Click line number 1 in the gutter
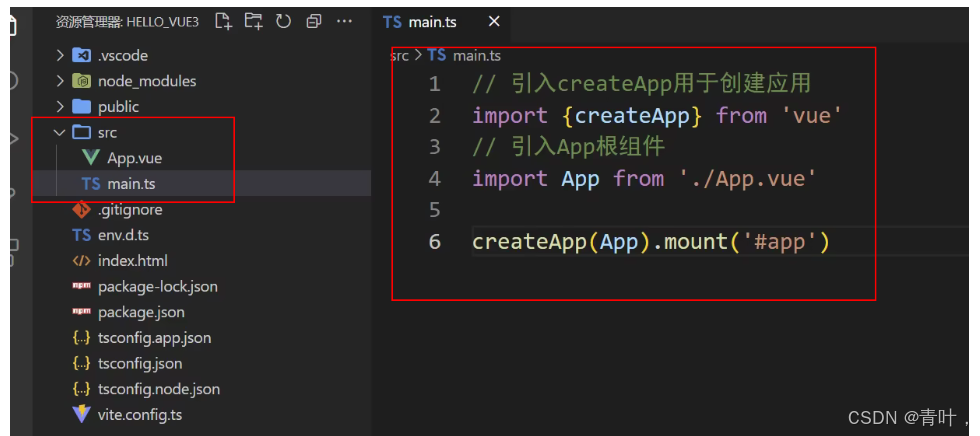 pos(434,84)
